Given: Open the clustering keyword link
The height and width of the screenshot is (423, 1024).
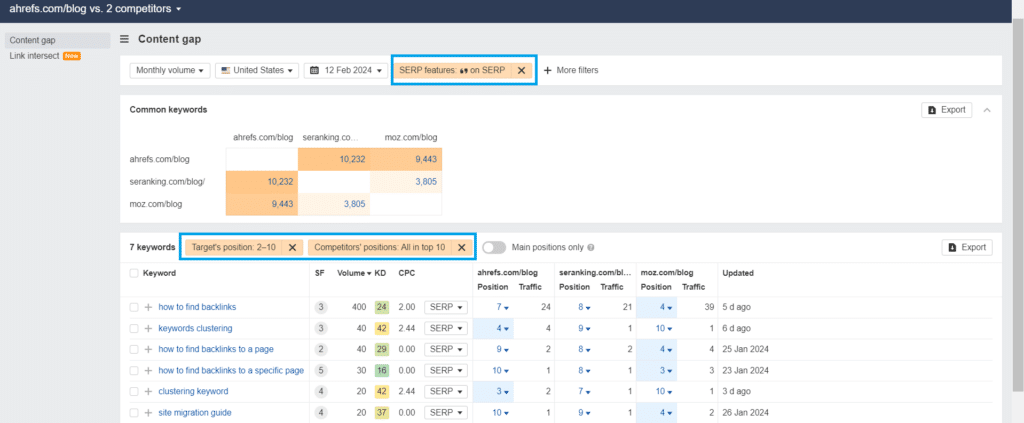Looking at the screenshot, I should click(x=193, y=392).
